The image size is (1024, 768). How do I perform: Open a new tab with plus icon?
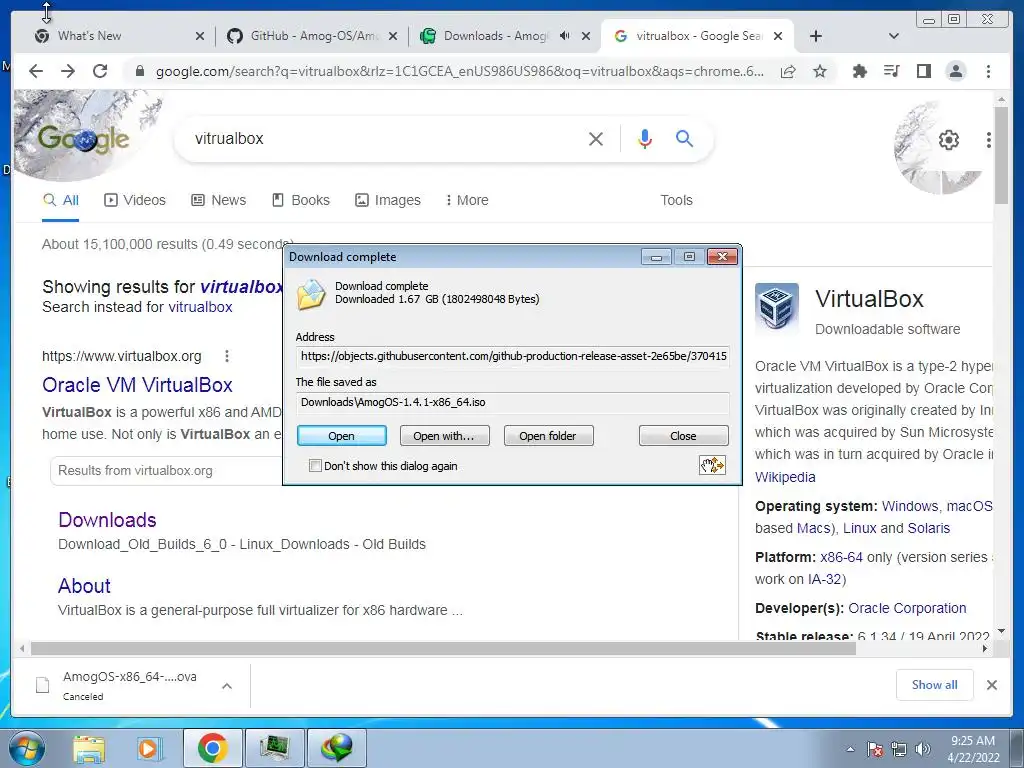pos(816,36)
